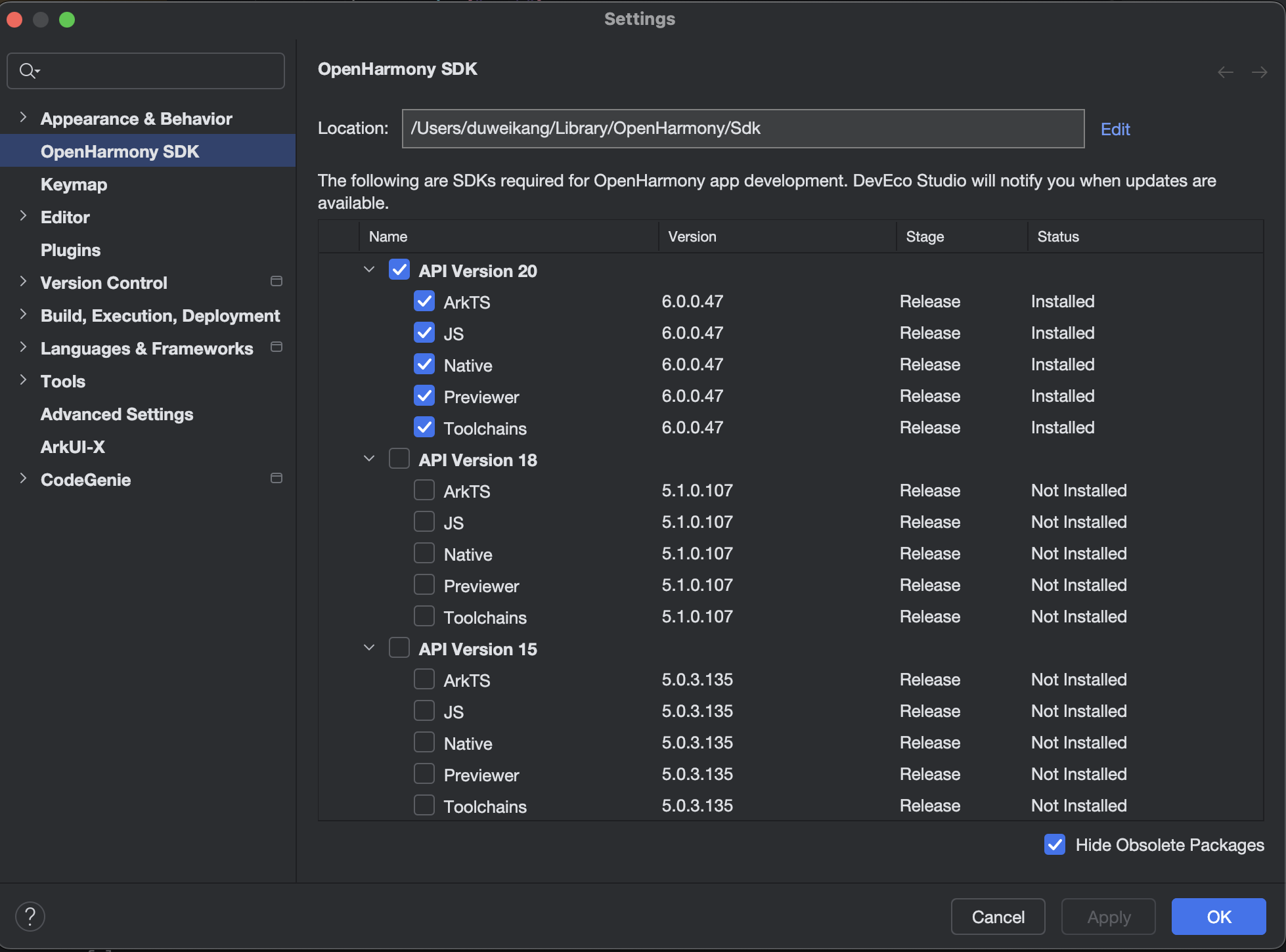Click the search magnifier icon
Screen dimensions: 1286x952
[28, 70]
